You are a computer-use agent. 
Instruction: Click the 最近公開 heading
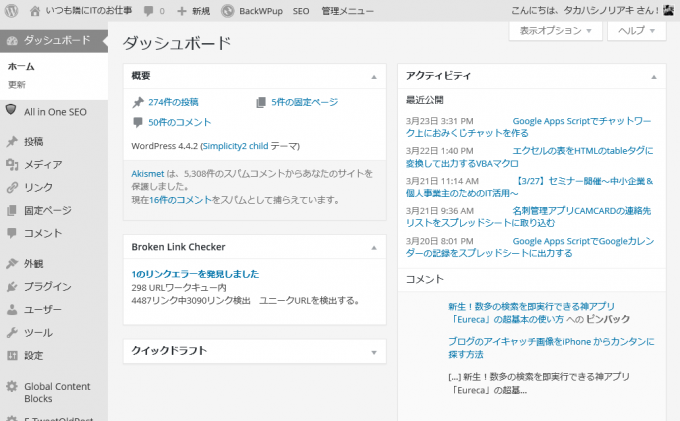tap(424, 100)
